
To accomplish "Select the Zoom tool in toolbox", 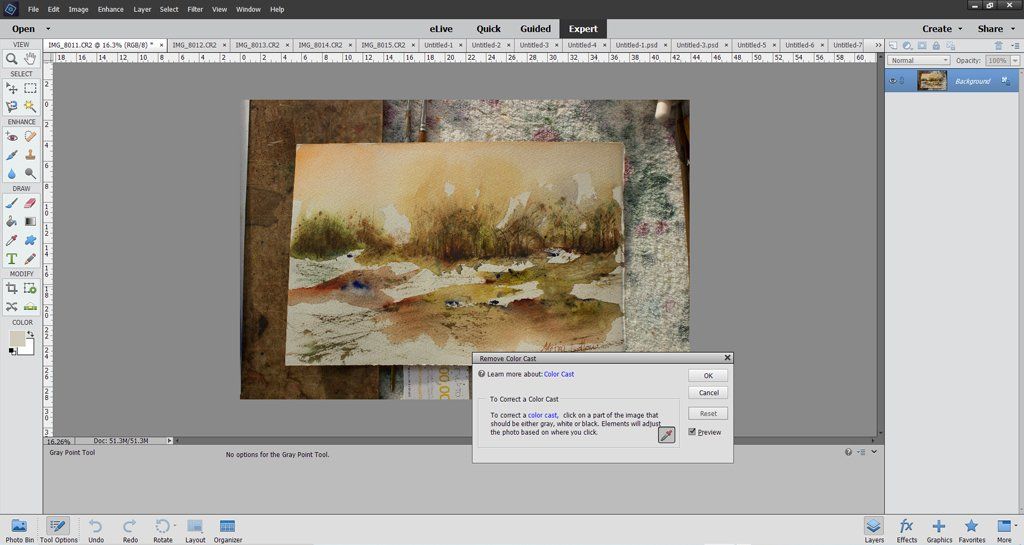I will (x=12, y=59).
